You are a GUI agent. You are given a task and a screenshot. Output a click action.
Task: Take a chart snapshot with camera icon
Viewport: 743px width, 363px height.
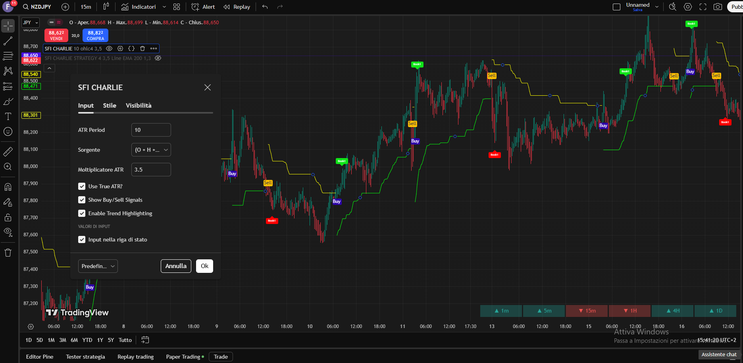718,7
